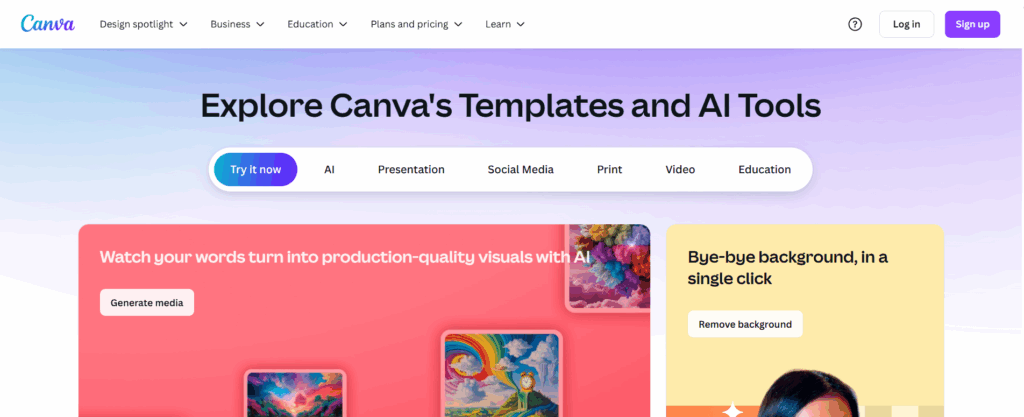Image resolution: width=1024 pixels, height=417 pixels.
Task: Select the Social Media tab
Action: [520, 170]
